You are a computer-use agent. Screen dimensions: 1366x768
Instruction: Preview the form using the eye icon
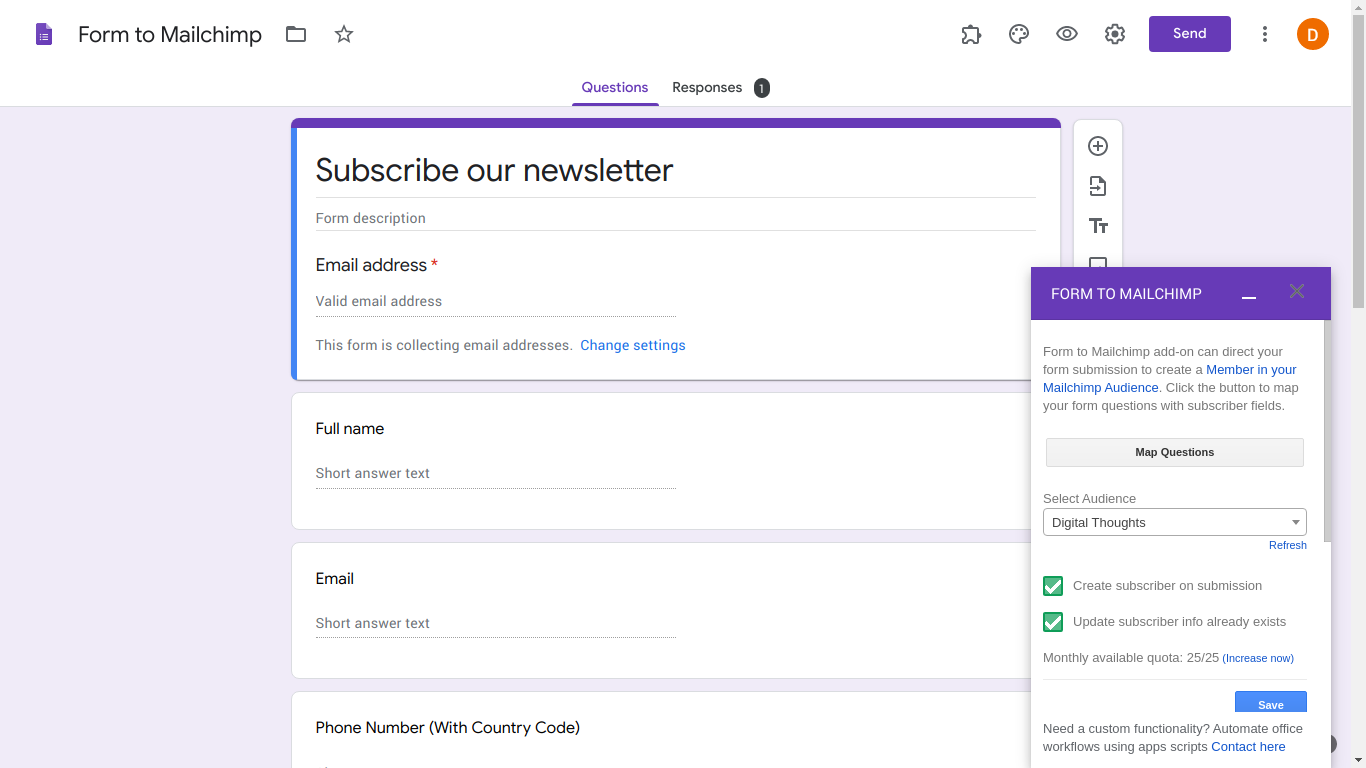(1066, 33)
